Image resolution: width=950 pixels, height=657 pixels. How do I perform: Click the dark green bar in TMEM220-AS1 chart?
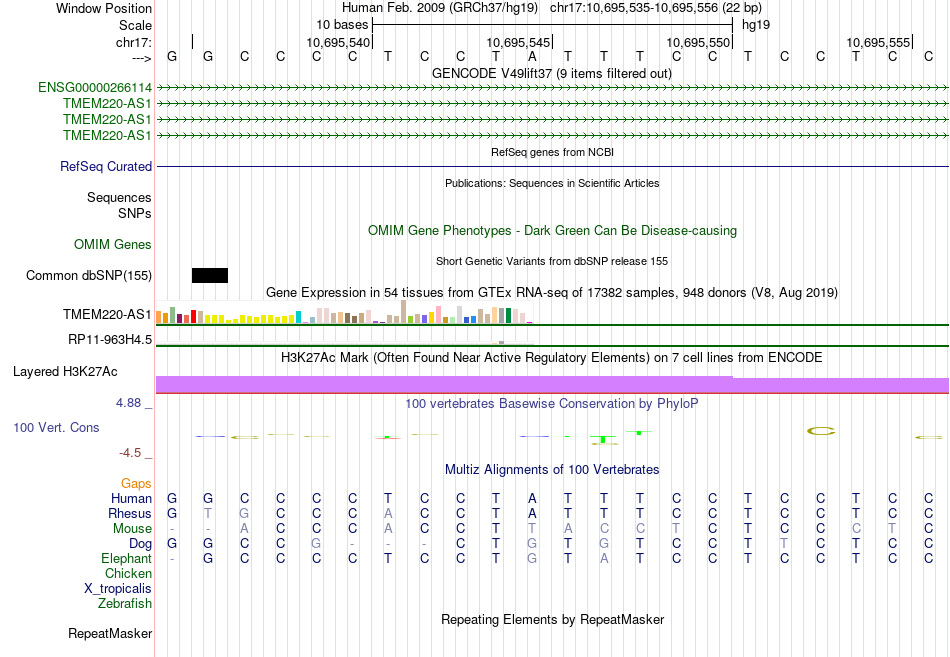(x=508, y=315)
